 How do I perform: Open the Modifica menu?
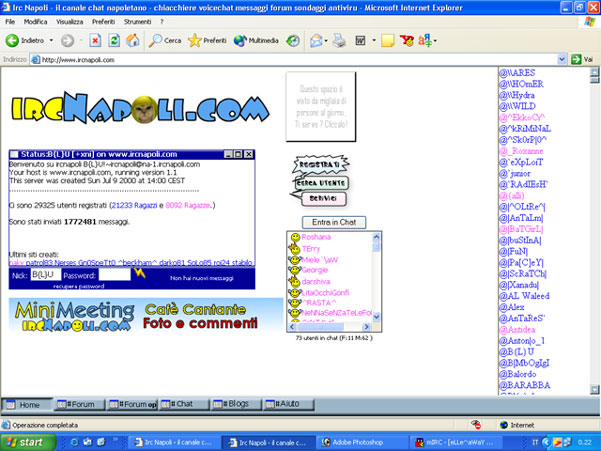click(x=35, y=22)
